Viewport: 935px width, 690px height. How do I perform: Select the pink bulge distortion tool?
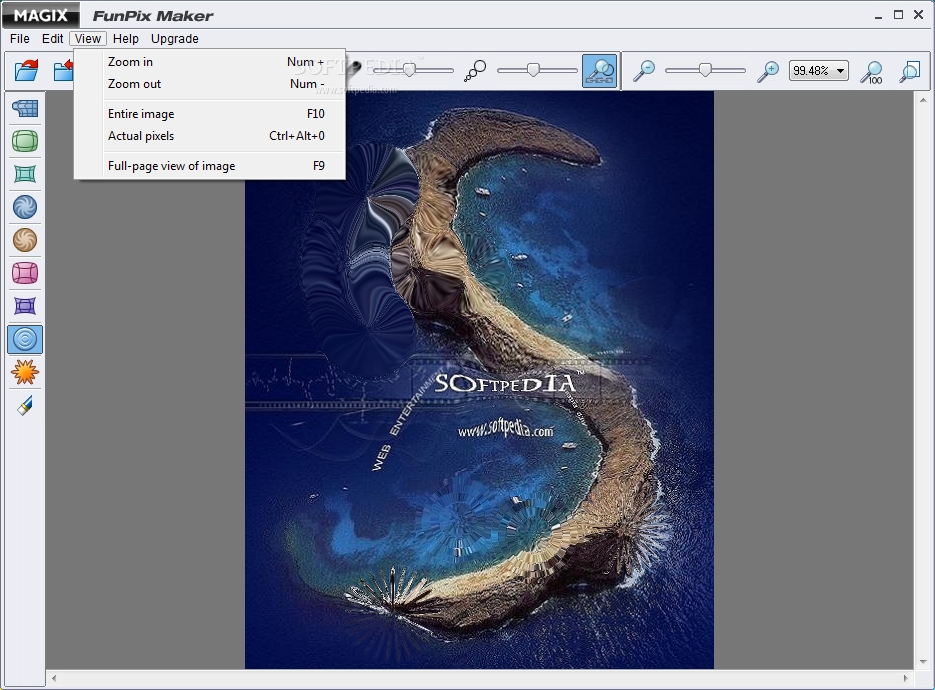coord(25,273)
